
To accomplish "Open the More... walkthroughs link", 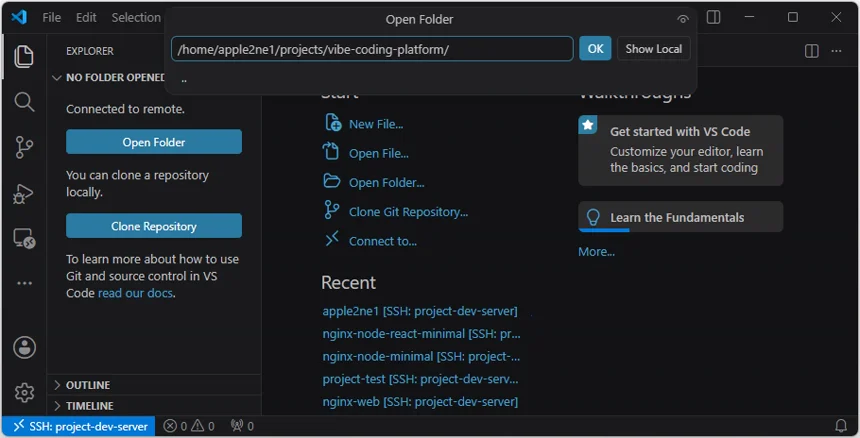I will (x=596, y=252).
